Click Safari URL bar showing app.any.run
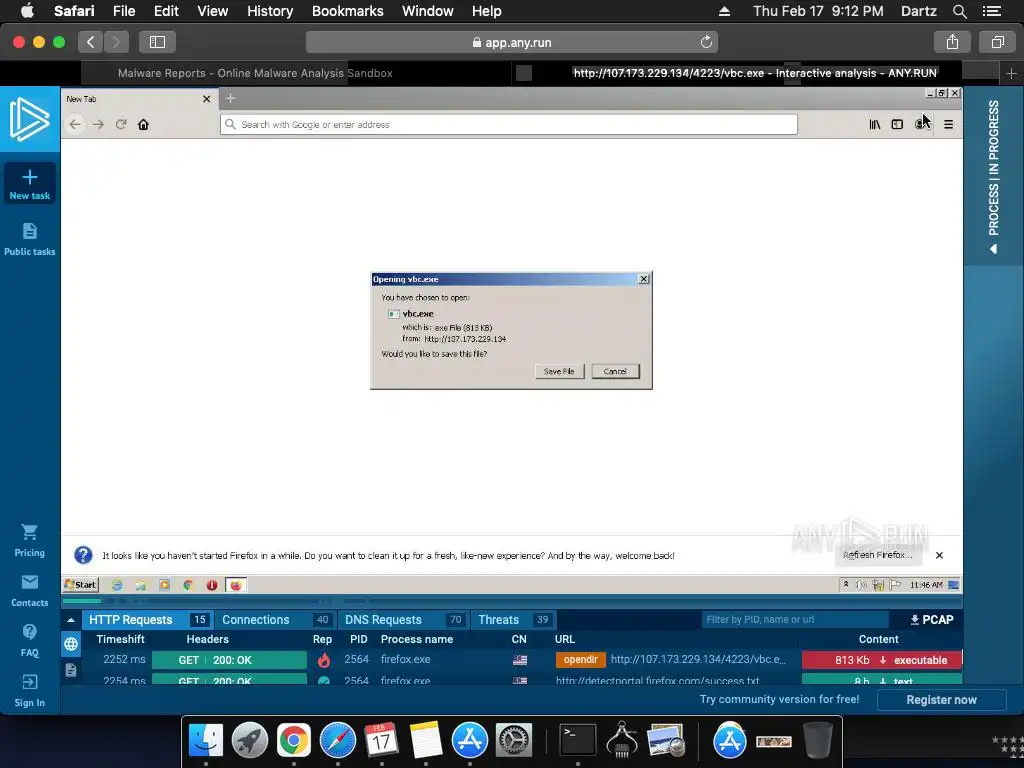Image resolution: width=1024 pixels, height=768 pixels. coord(511,42)
